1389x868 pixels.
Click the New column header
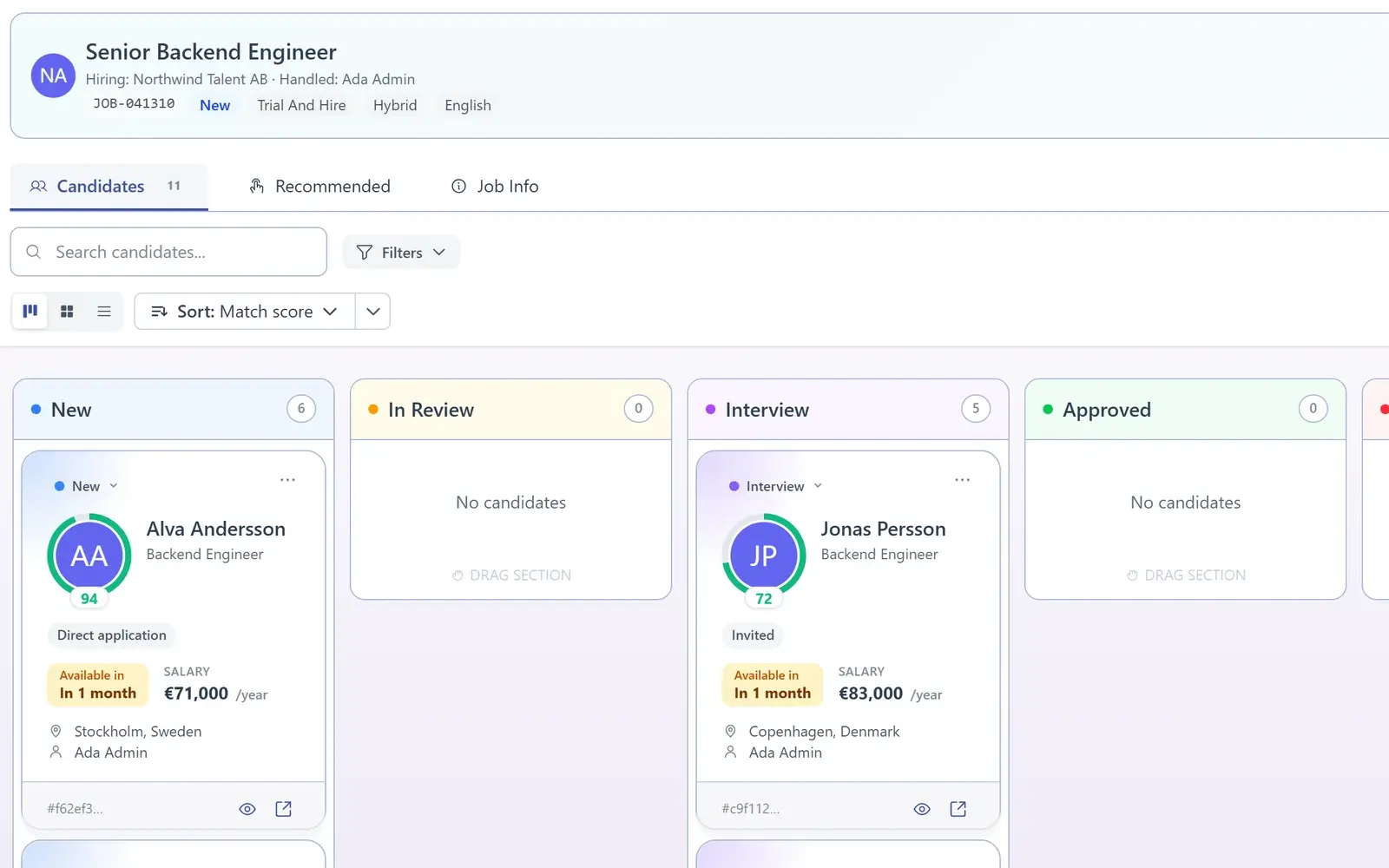[x=174, y=410]
